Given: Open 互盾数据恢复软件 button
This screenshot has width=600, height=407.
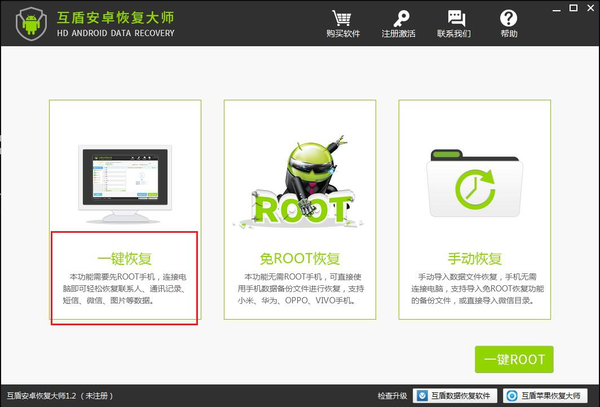Looking at the screenshot, I should pyautogui.click(x=455, y=396).
